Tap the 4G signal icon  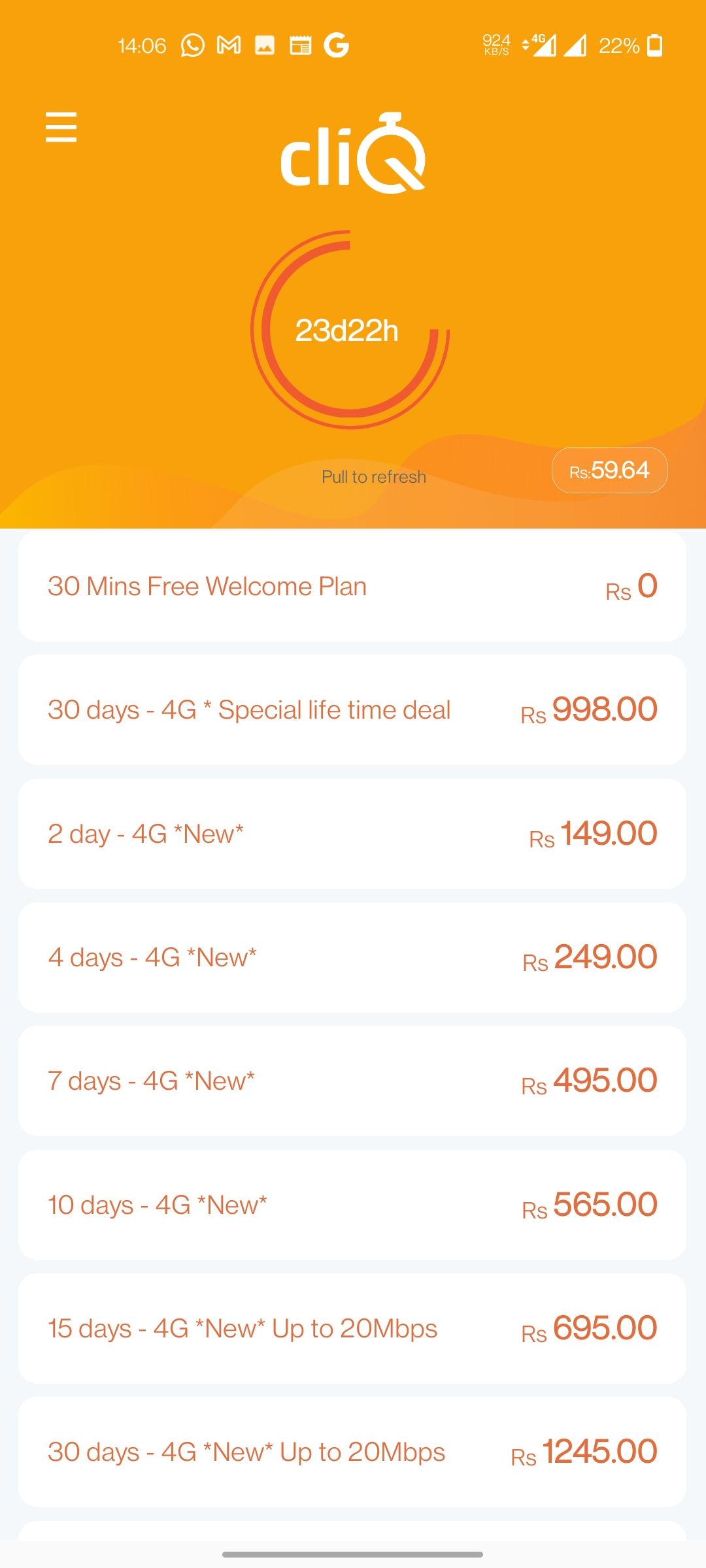click(540, 45)
